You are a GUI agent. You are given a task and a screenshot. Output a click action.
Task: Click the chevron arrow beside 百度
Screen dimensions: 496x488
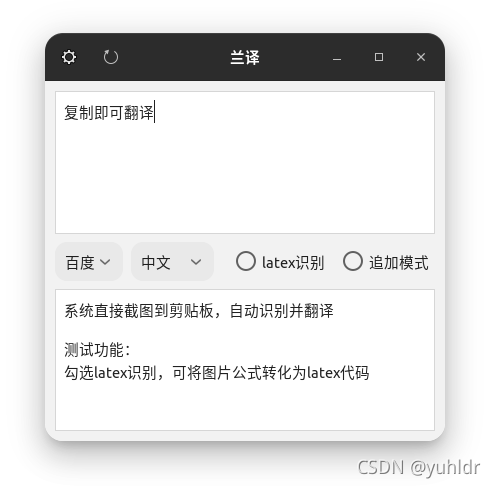pyautogui.click(x=105, y=262)
